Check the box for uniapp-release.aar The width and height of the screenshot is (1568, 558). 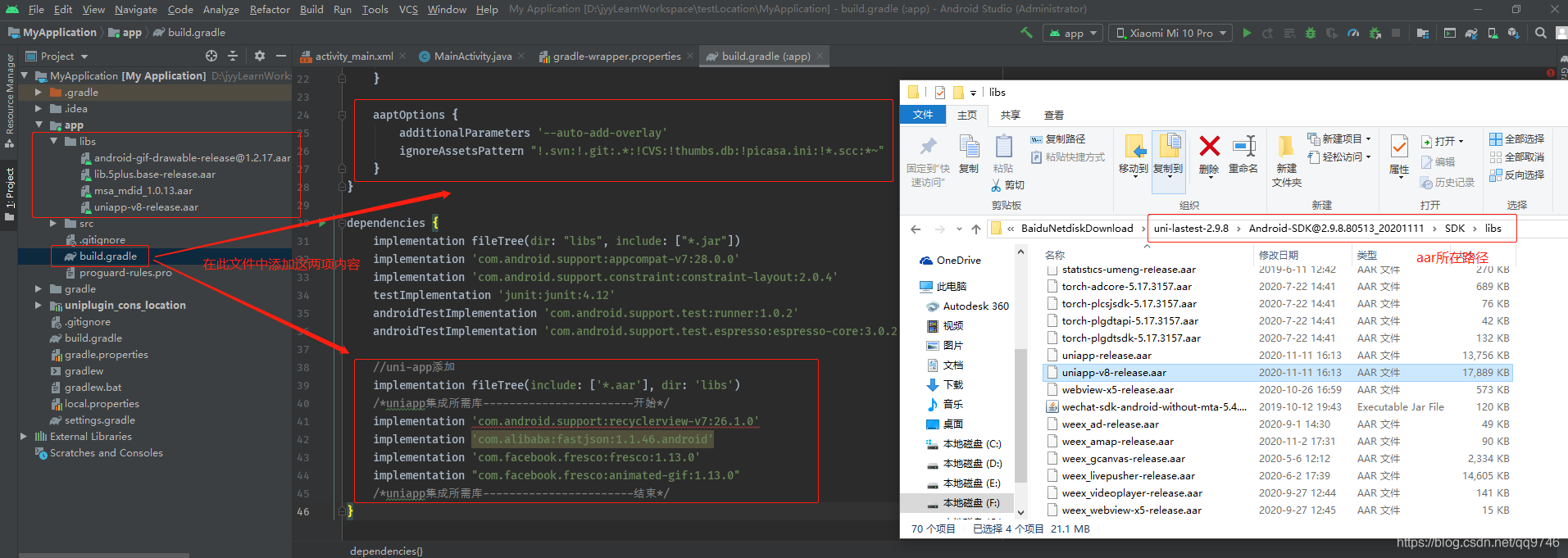1052,356
